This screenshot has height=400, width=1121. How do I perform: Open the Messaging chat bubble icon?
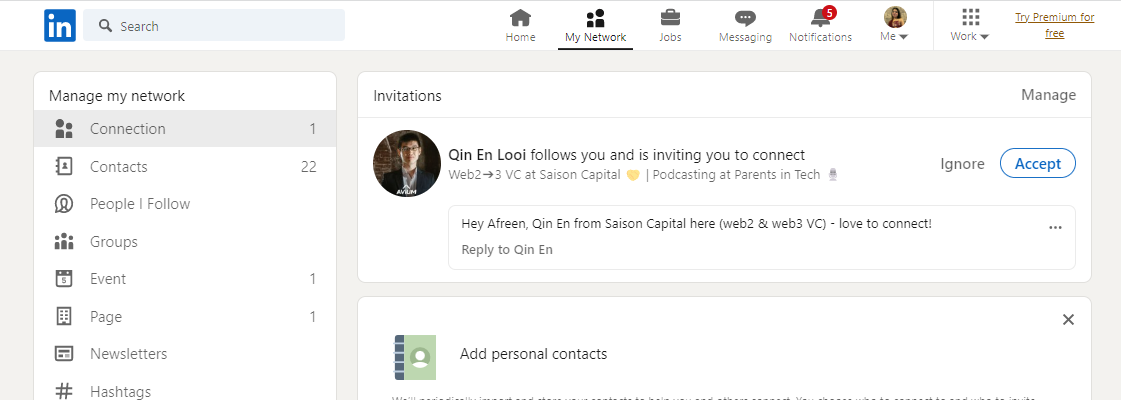pos(745,18)
